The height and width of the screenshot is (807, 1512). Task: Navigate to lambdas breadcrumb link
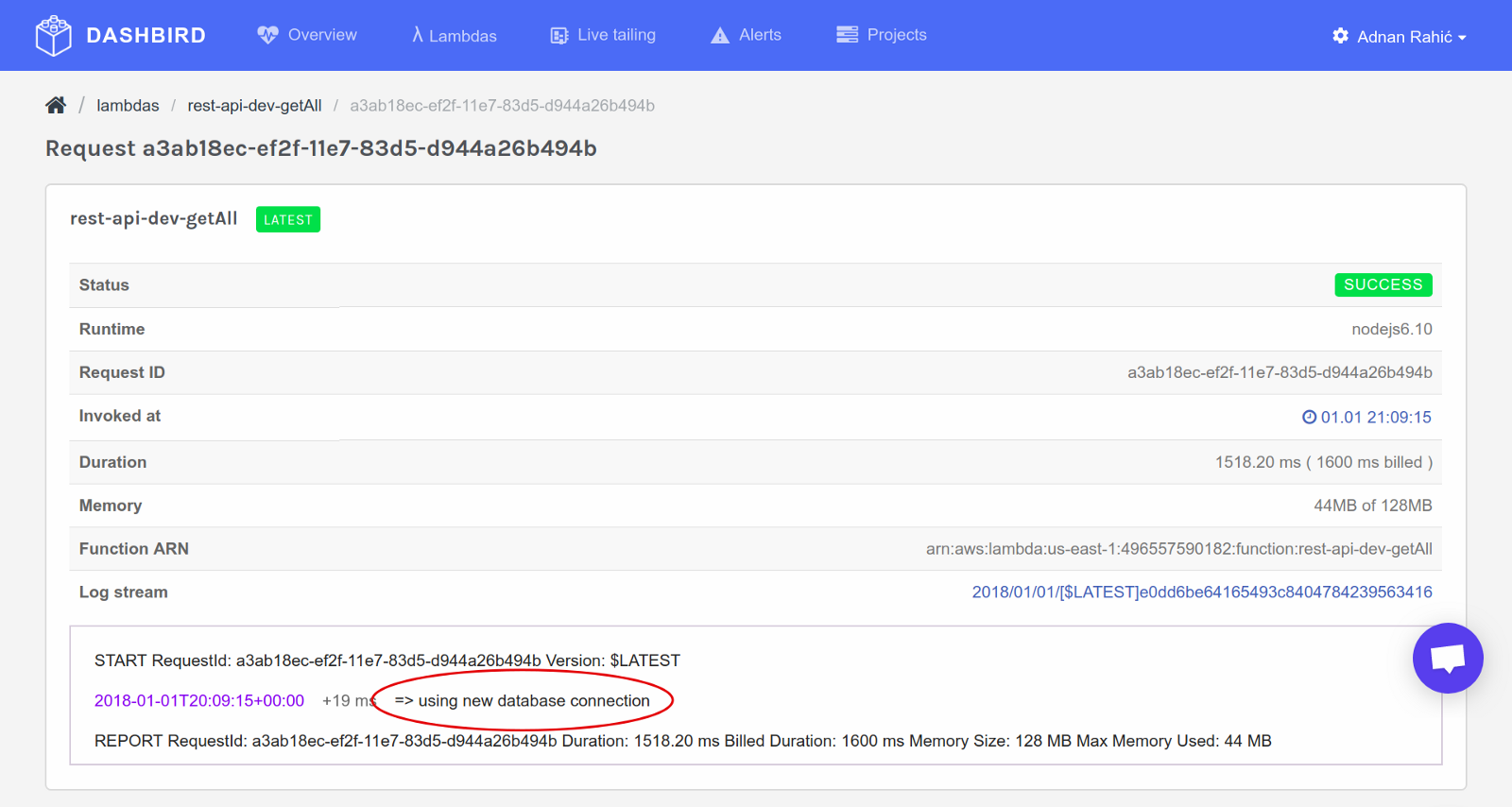(x=128, y=106)
